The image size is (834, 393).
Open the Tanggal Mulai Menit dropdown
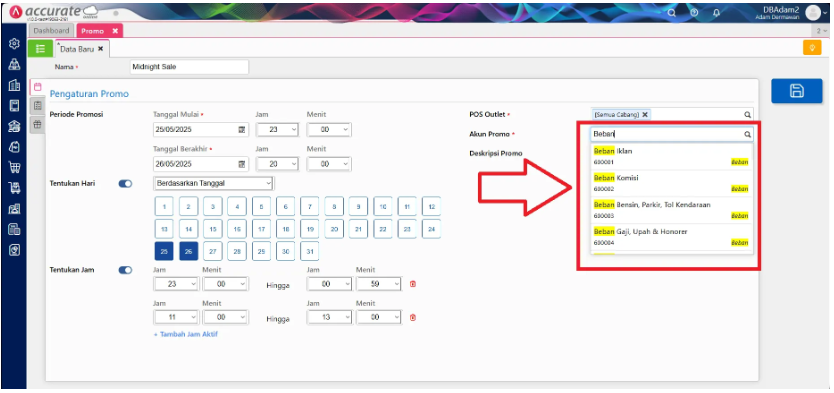[329, 130]
